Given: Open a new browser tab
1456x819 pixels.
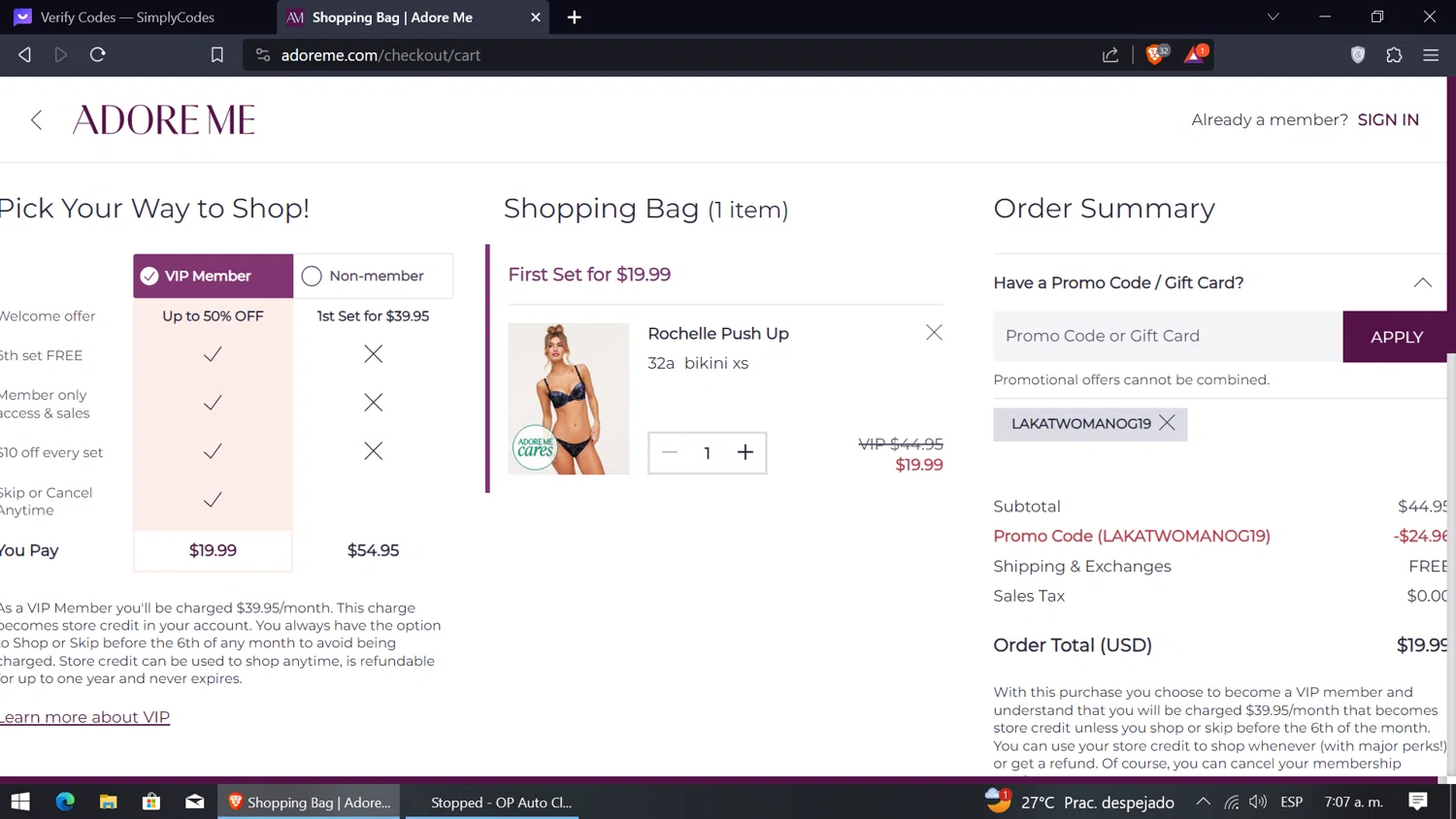Looking at the screenshot, I should point(575,17).
